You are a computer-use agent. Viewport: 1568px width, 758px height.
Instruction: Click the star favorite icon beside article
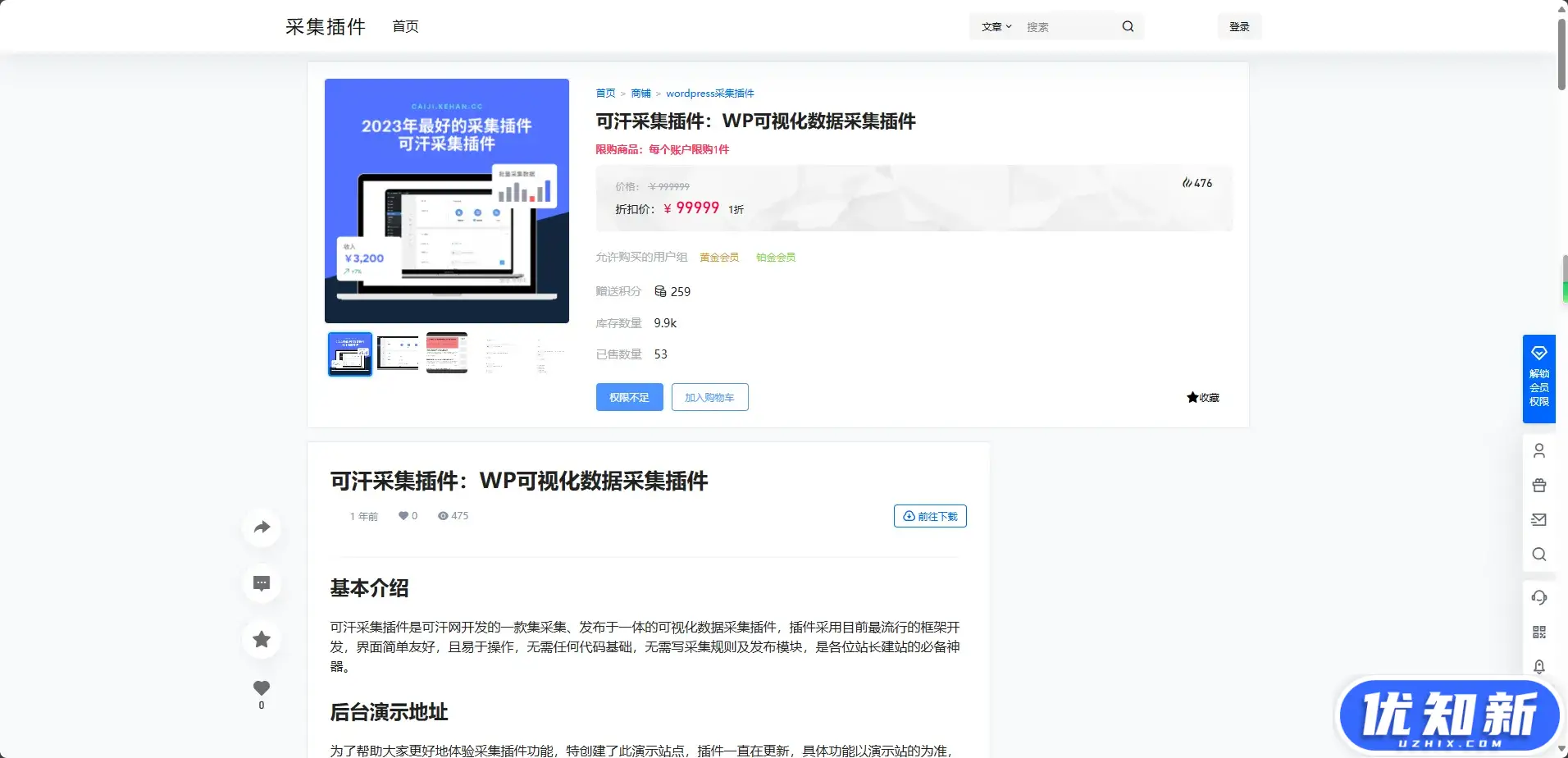pos(262,639)
